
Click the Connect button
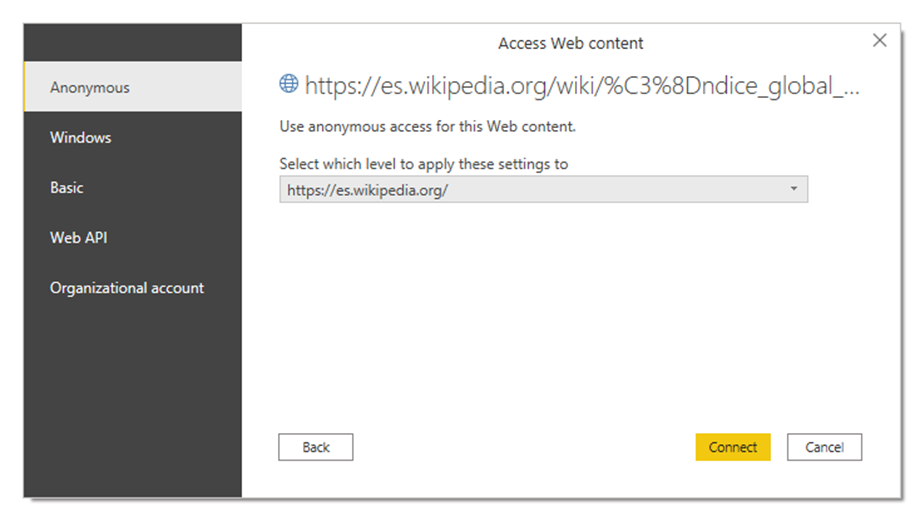pyautogui.click(x=732, y=447)
